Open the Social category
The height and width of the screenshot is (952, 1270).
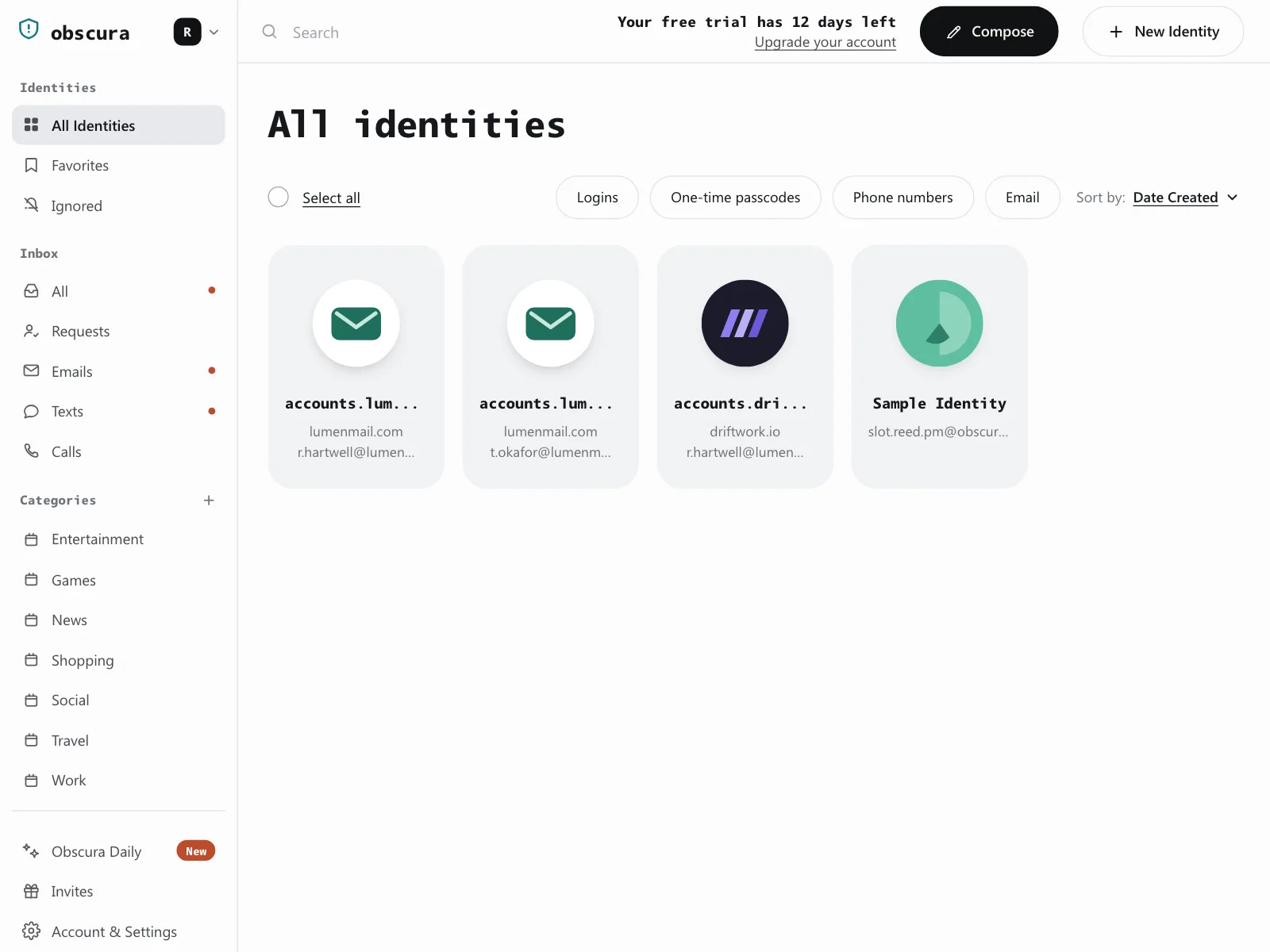[118, 700]
